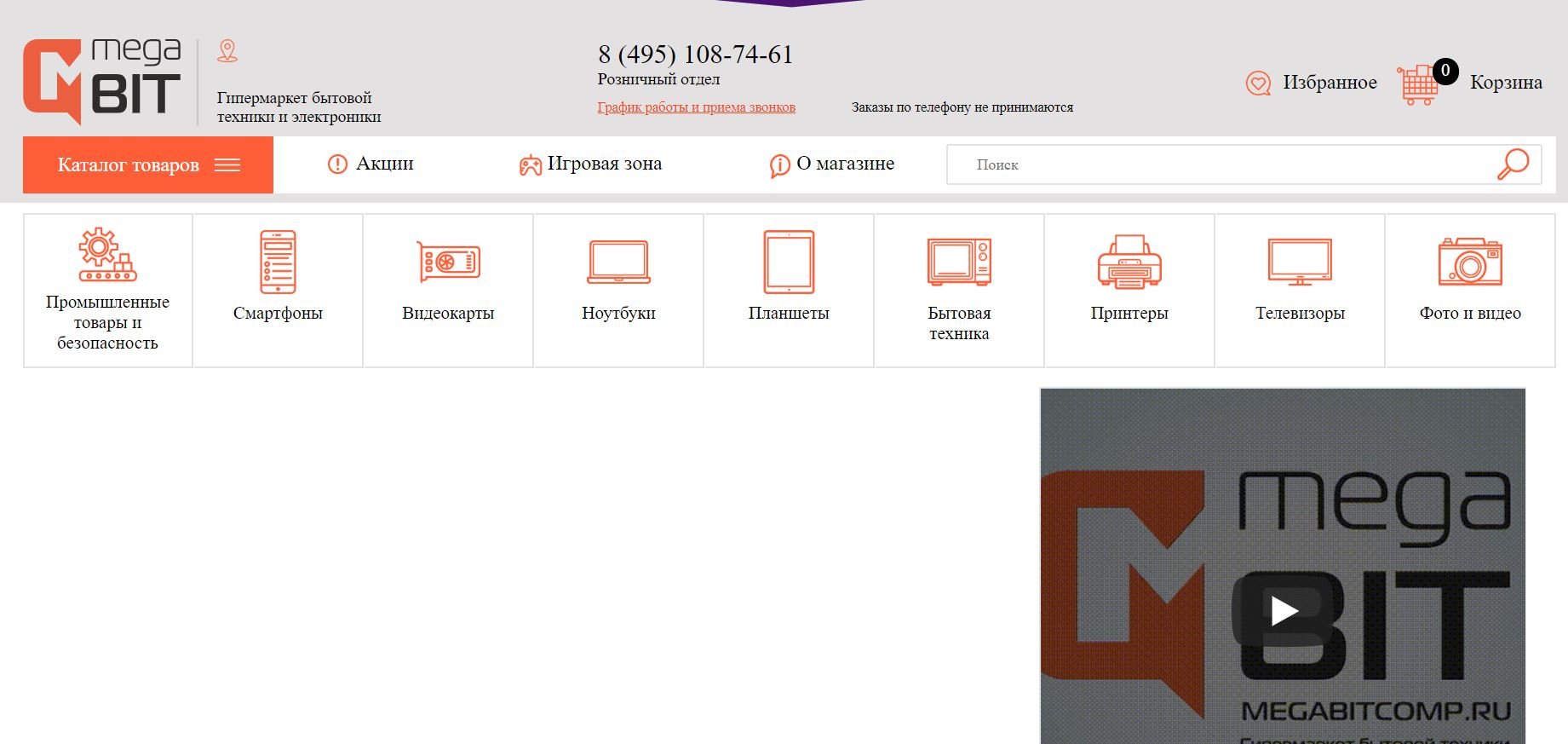Open the Бытовая техника category

959,290
